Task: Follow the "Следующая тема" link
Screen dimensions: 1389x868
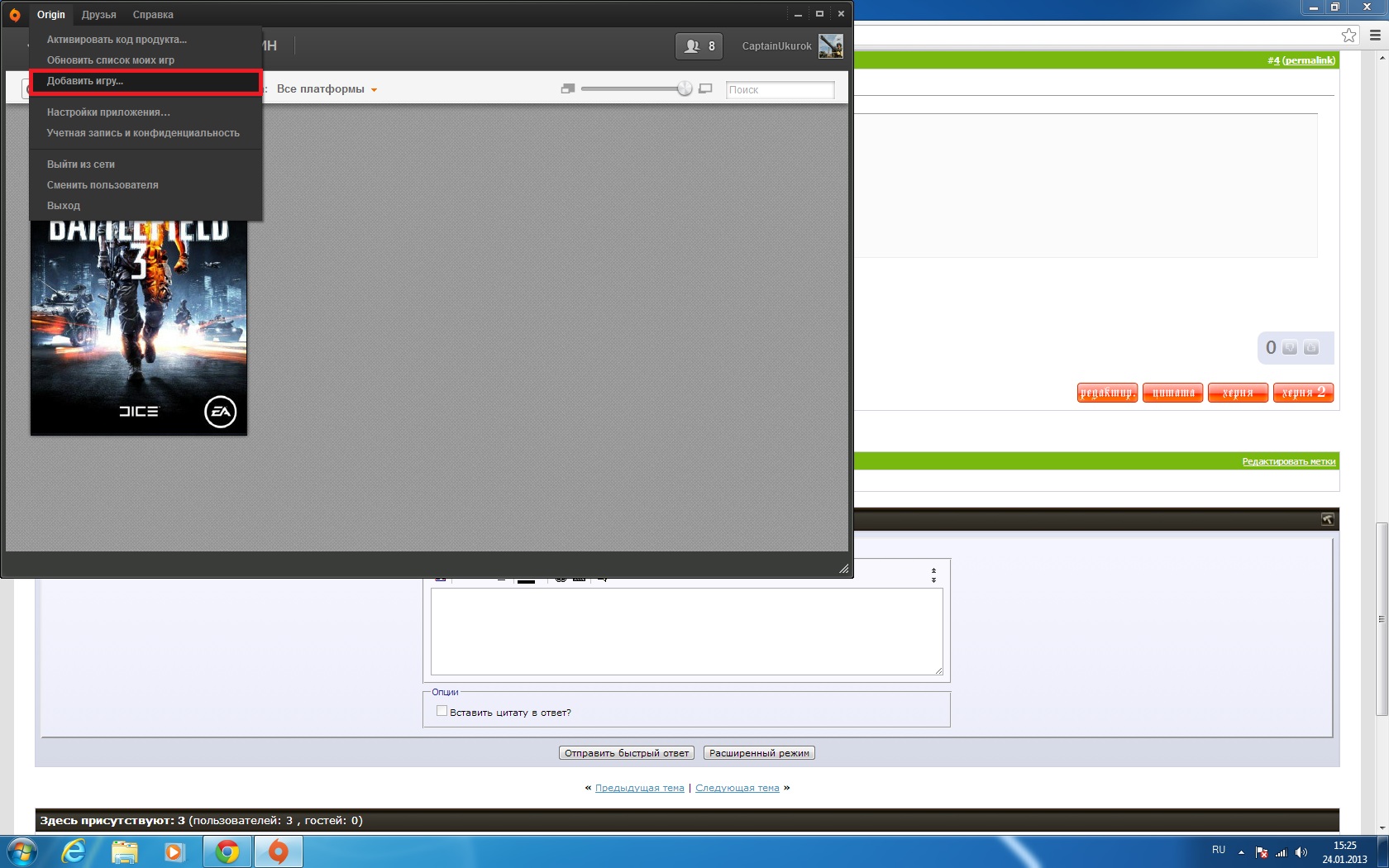Action: click(x=737, y=788)
